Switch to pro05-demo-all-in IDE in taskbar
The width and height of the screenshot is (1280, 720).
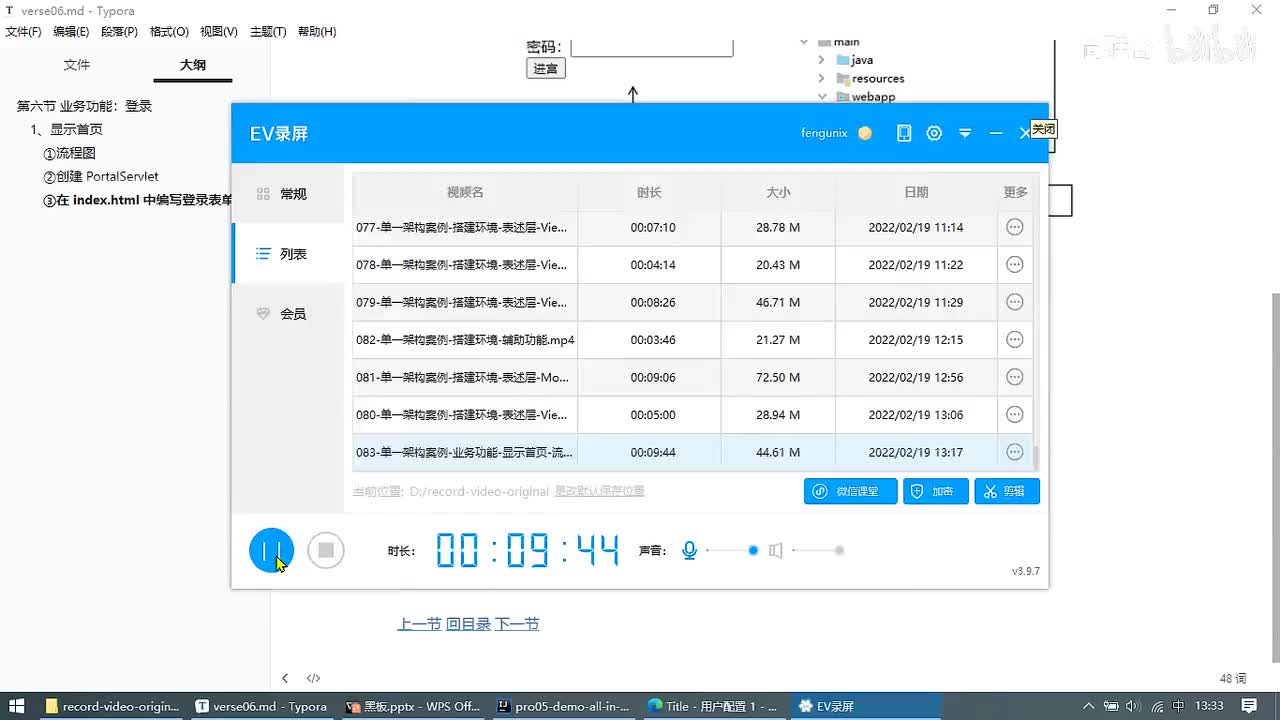564,706
